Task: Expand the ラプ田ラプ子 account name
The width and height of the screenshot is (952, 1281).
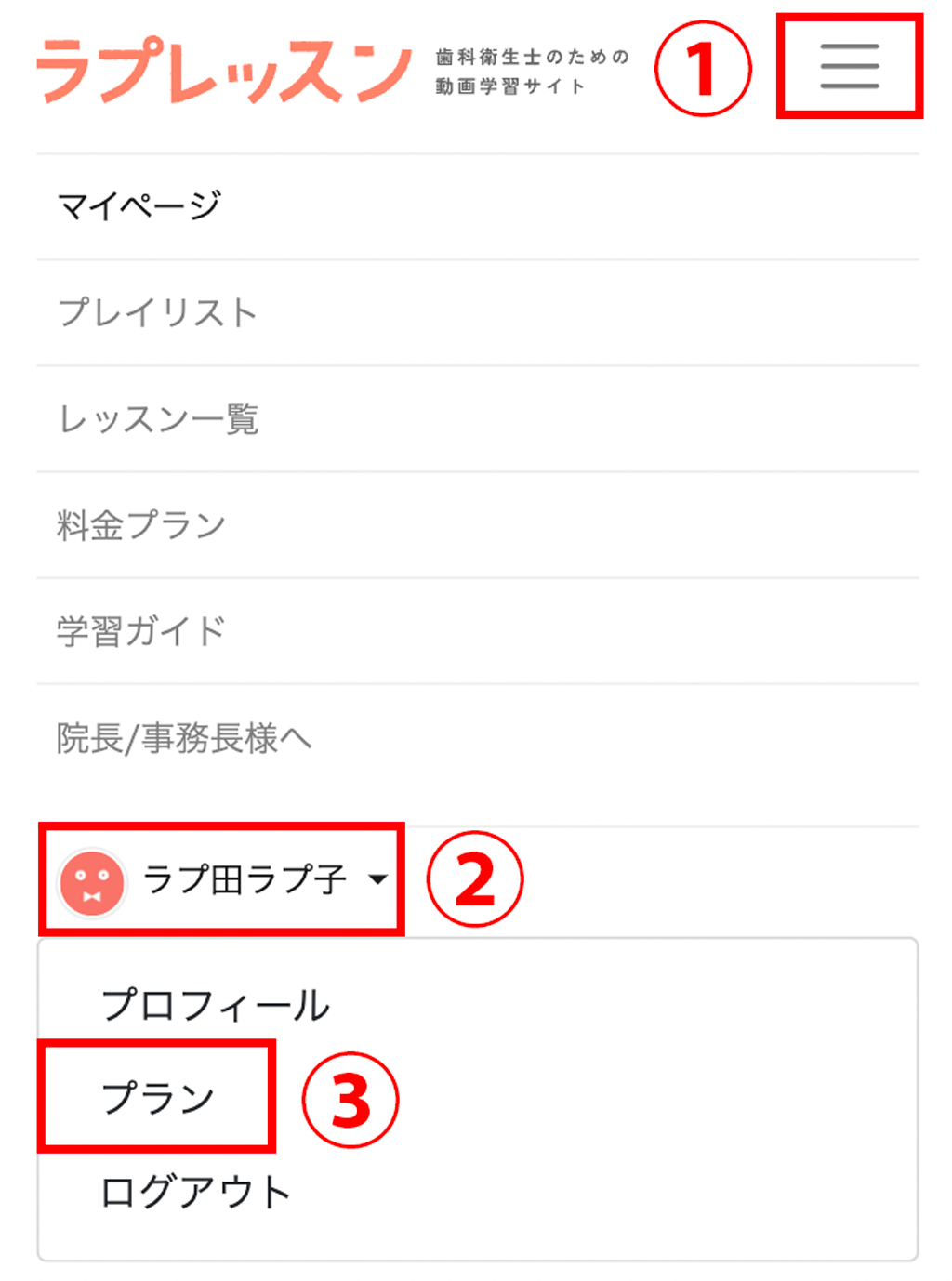Action: point(245,879)
